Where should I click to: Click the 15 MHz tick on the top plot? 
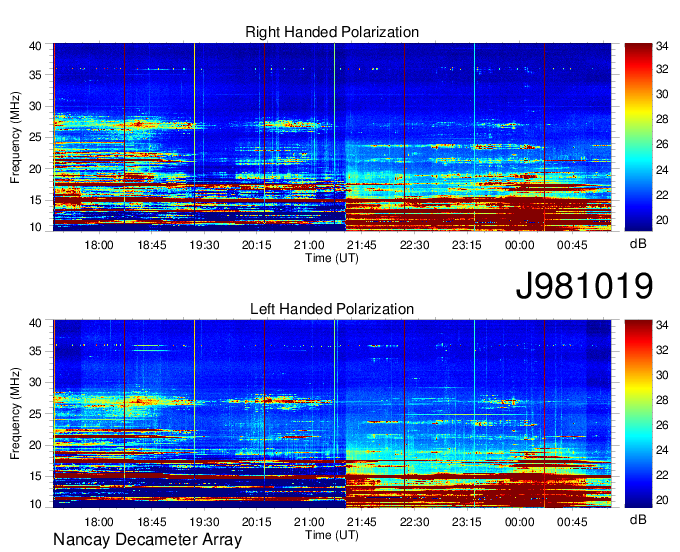[x=36, y=200]
